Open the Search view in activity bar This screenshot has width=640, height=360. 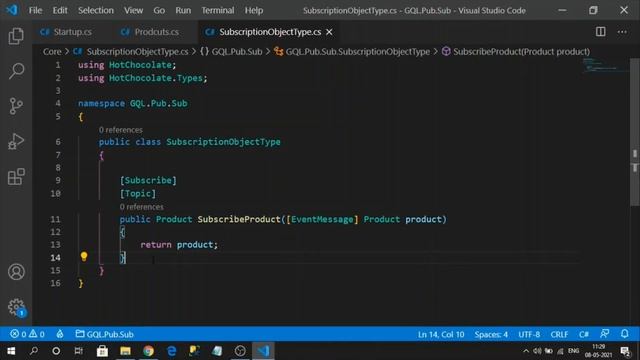pos(16,71)
